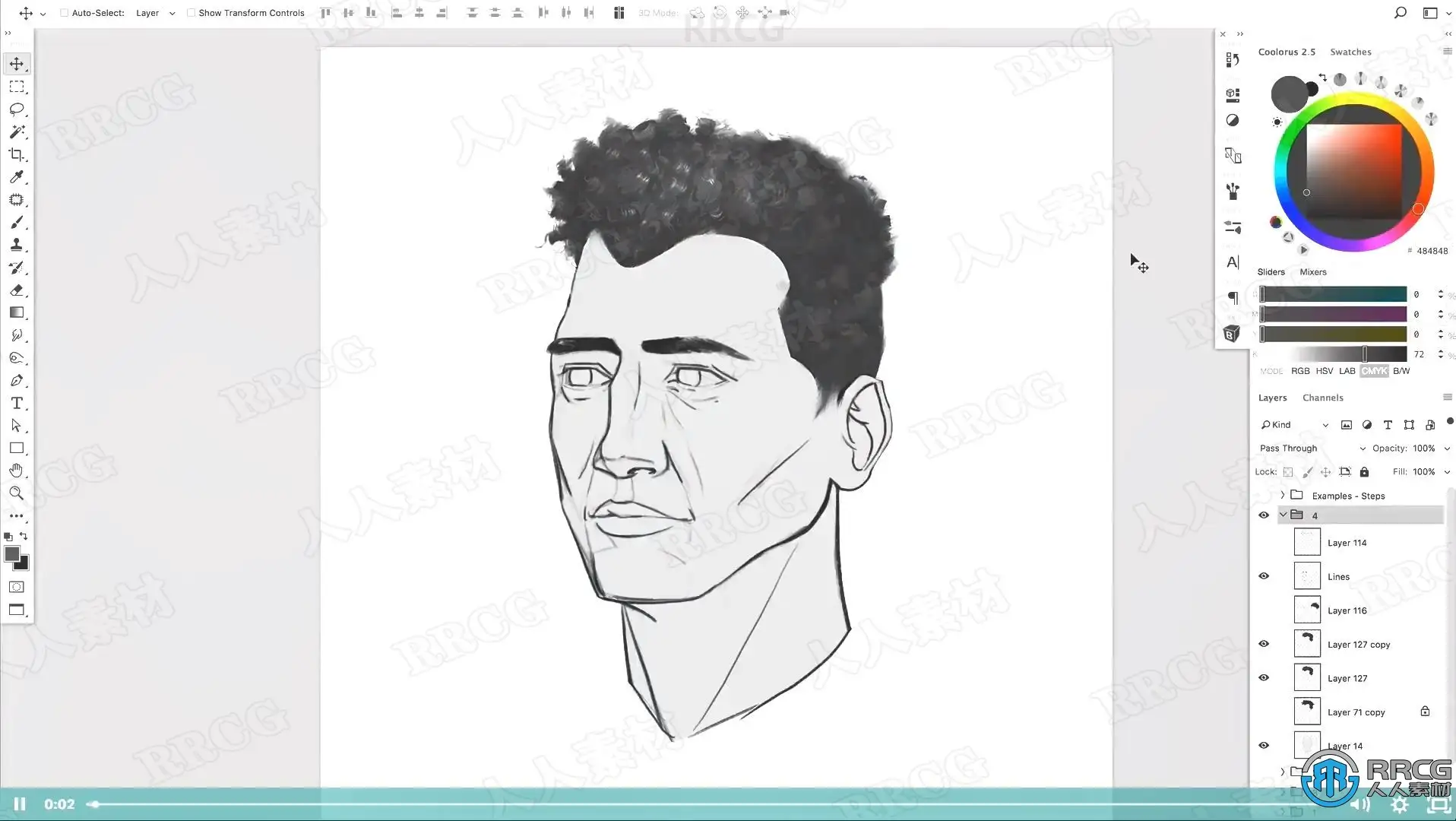Select the Lasso tool
This screenshot has width=1456, height=821.
point(17,109)
